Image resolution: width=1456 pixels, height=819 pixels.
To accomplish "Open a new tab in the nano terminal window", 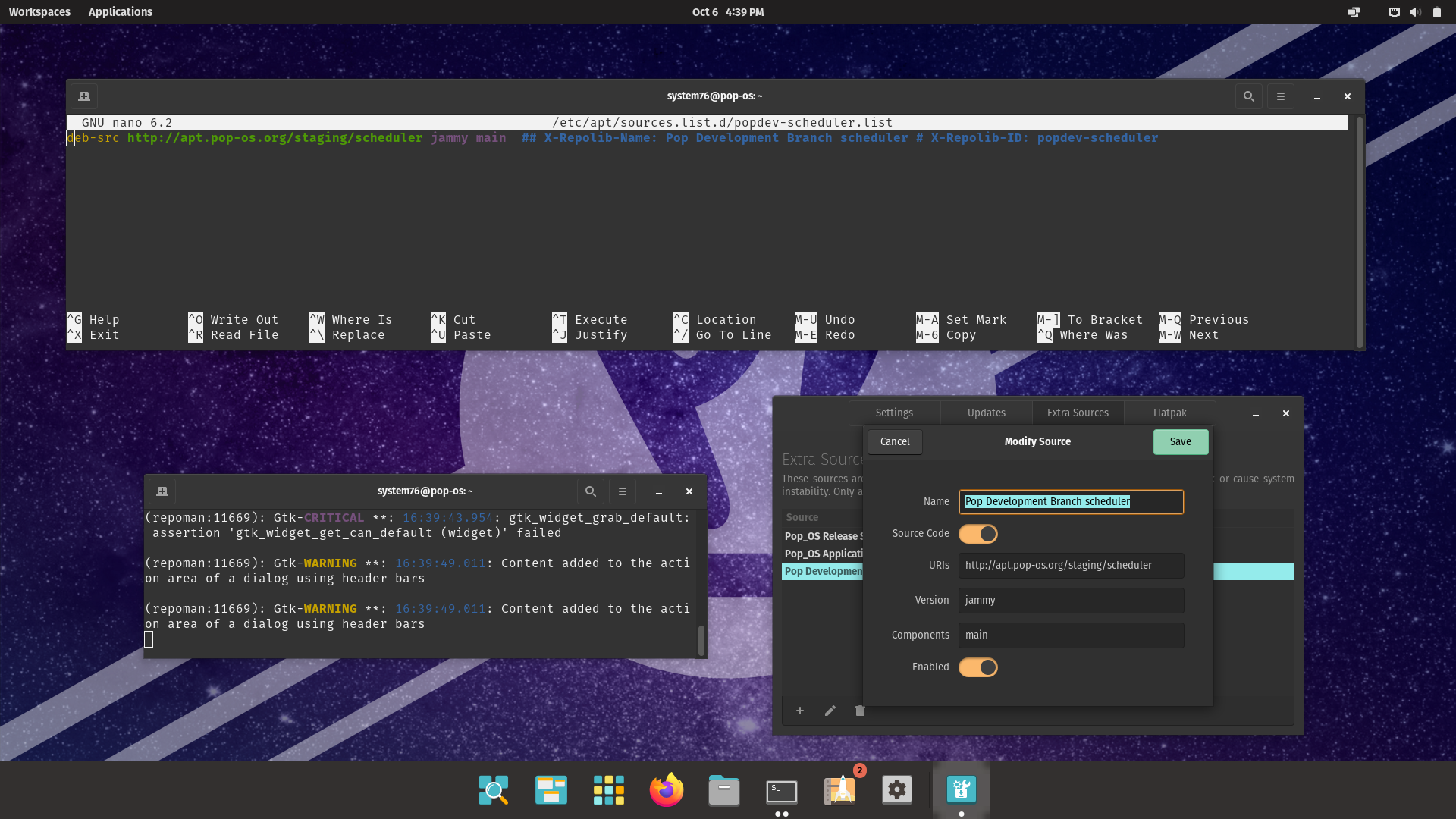I will pyautogui.click(x=83, y=96).
